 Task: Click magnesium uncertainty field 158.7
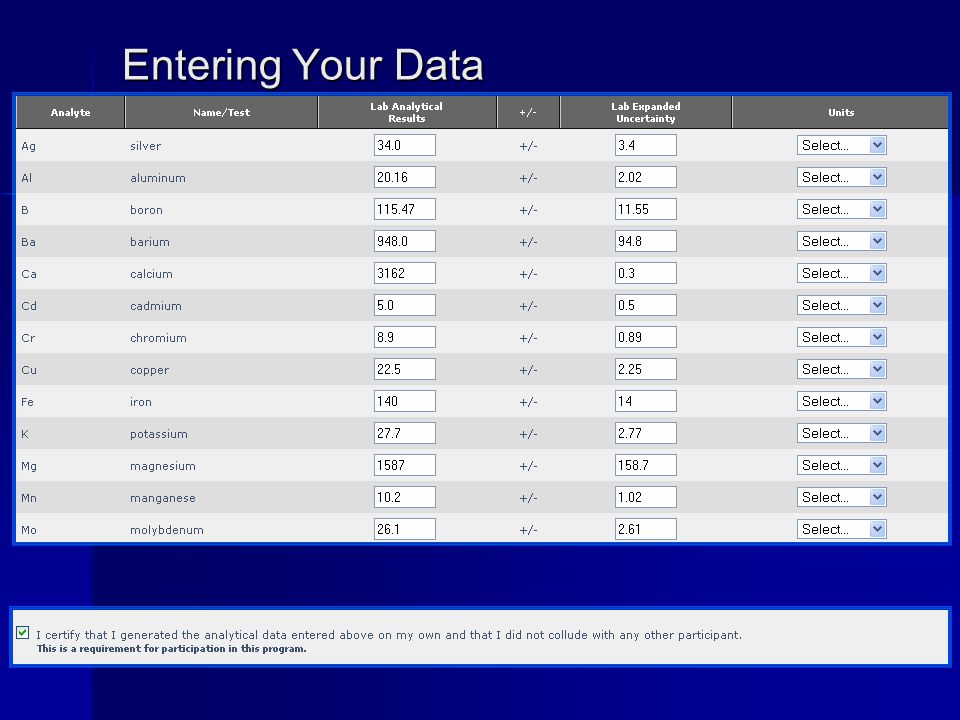point(646,465)
